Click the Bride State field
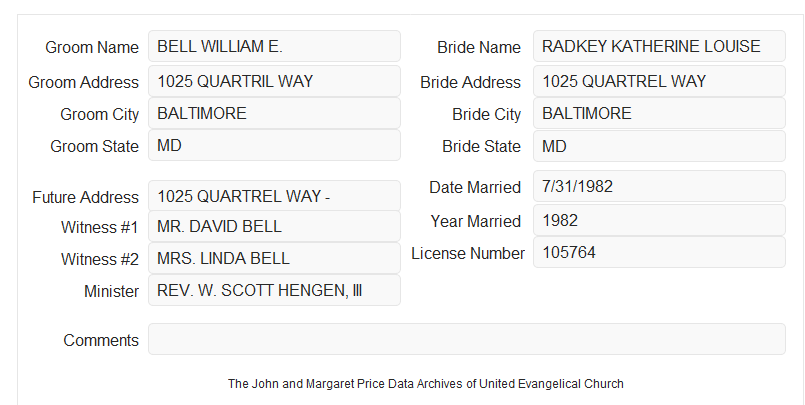Screen dimensions: 805x405 [659, 146]
